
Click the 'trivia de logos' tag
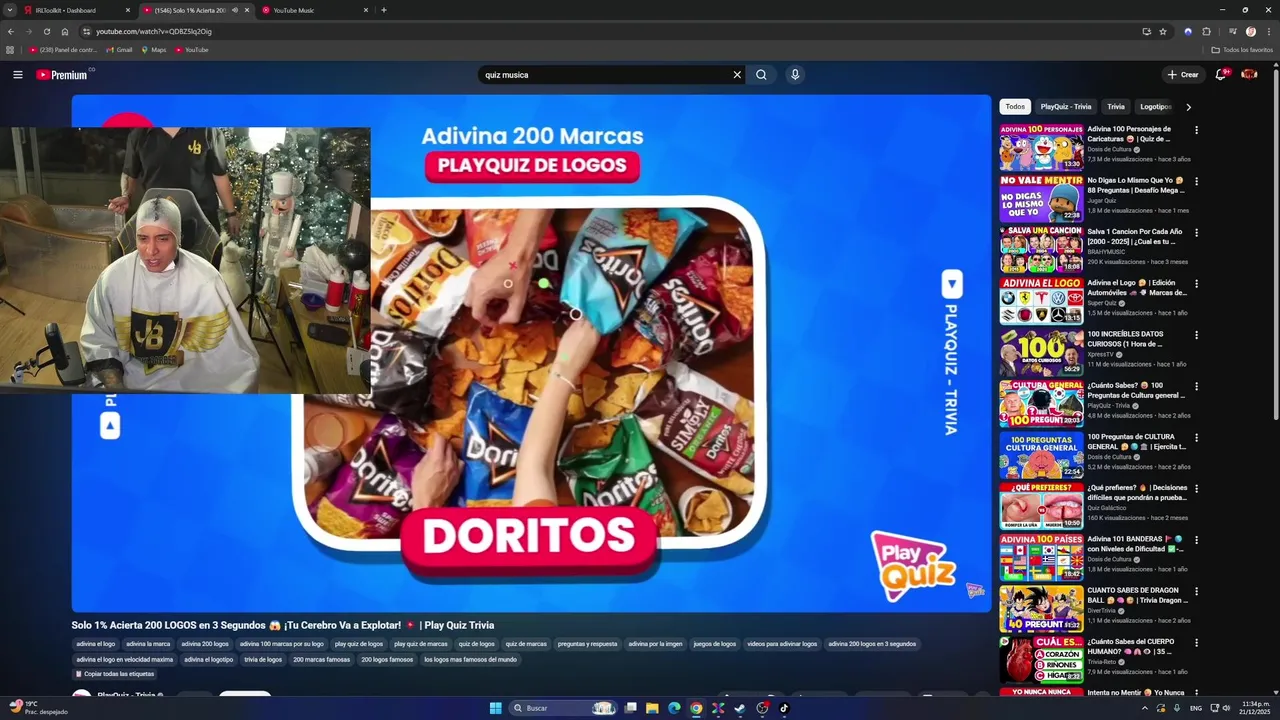pos(263,660)
